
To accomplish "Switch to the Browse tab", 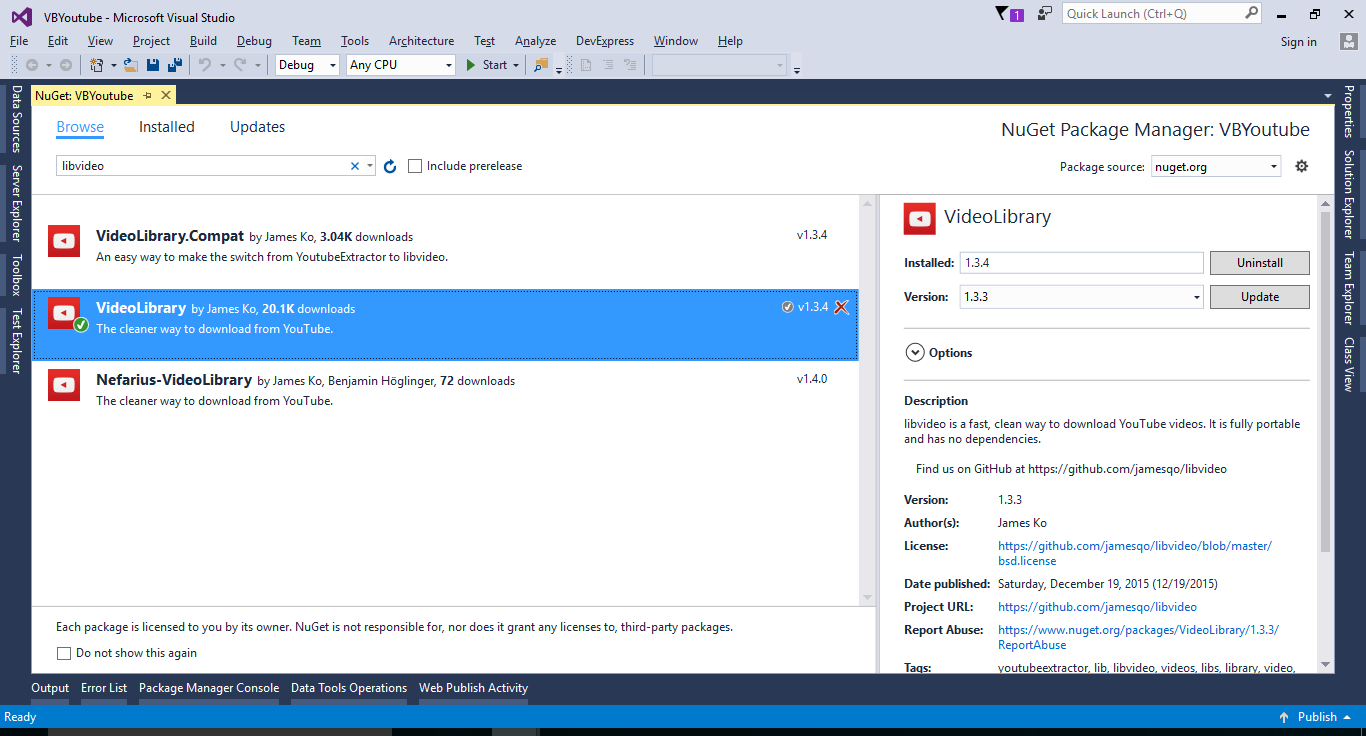I will pyautogui.click(x=80, y=127).
